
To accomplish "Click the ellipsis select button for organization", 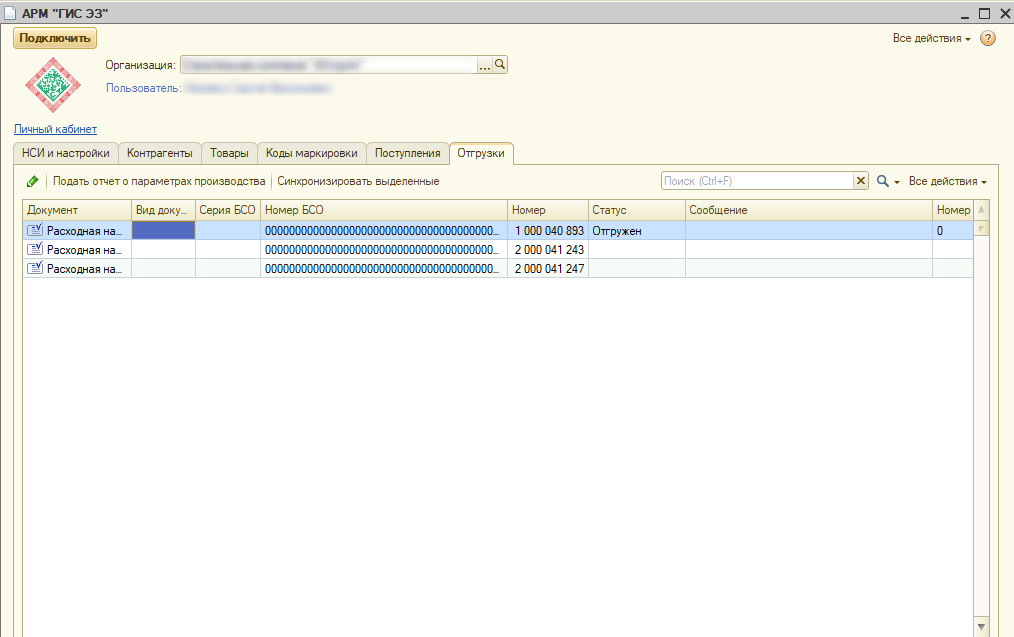I will 485,65.
